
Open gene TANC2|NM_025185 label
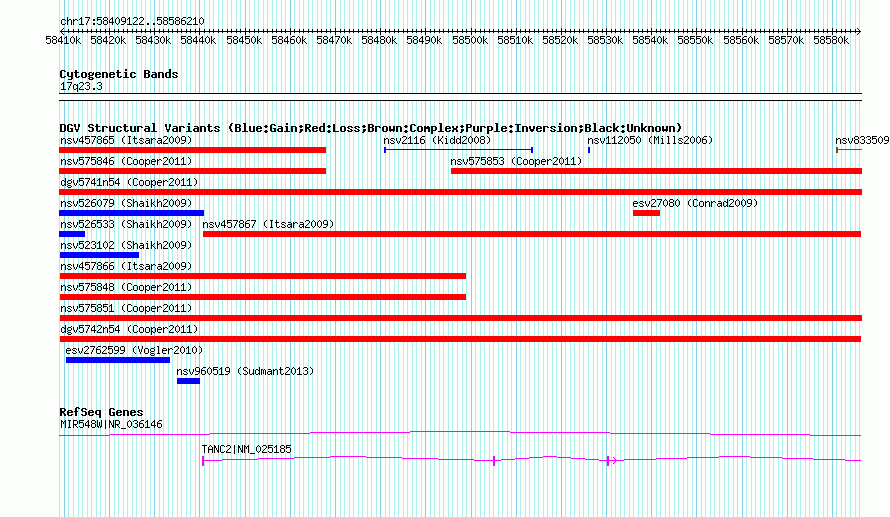click(x=246, y=449)
